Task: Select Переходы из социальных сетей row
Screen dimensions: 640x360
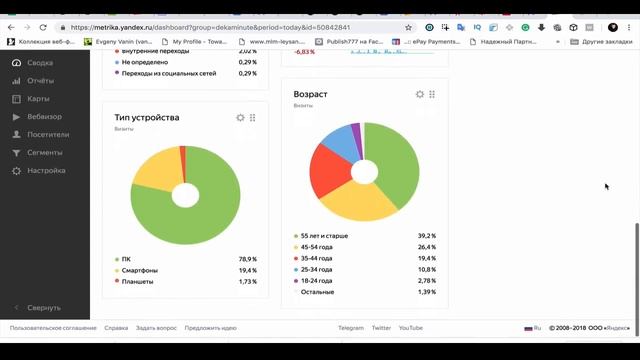Action: (x=186, y=73)
